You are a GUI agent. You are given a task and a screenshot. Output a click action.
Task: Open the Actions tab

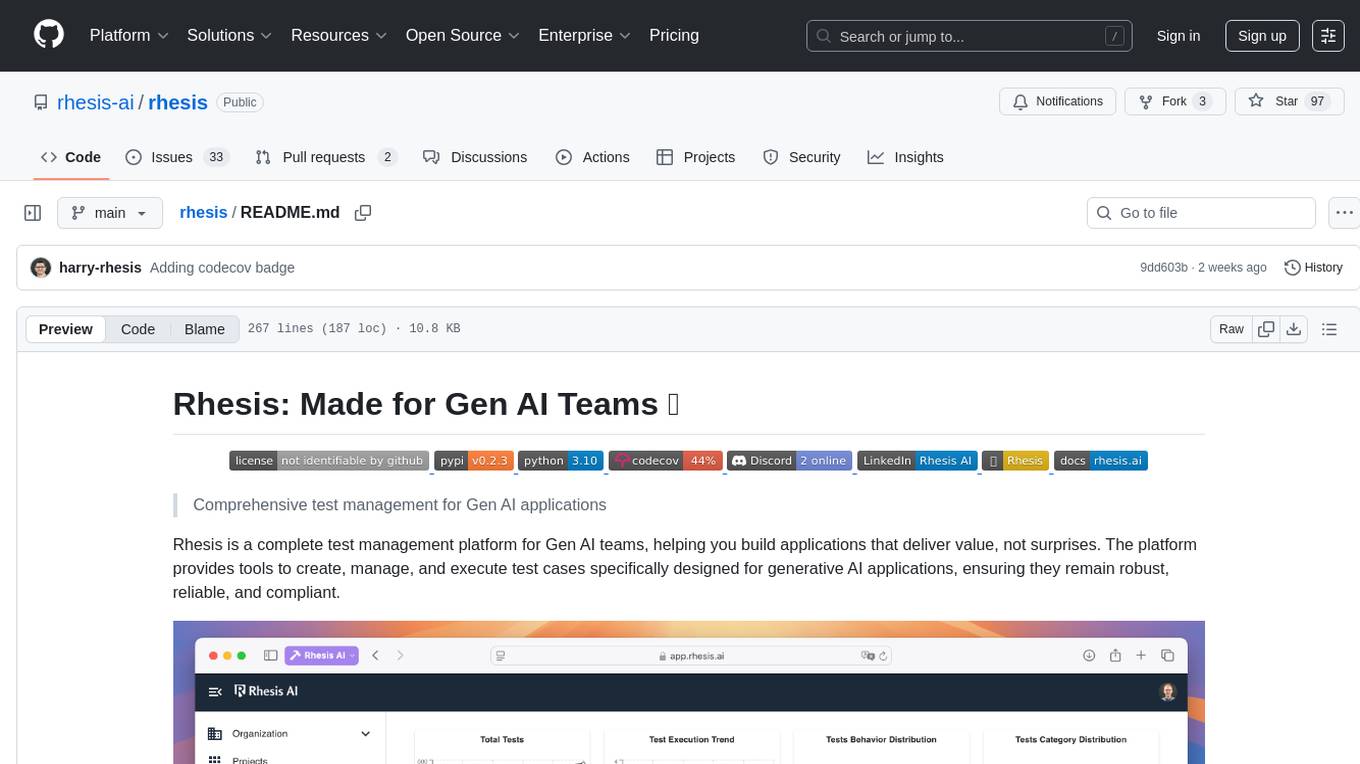click(593, 157)
